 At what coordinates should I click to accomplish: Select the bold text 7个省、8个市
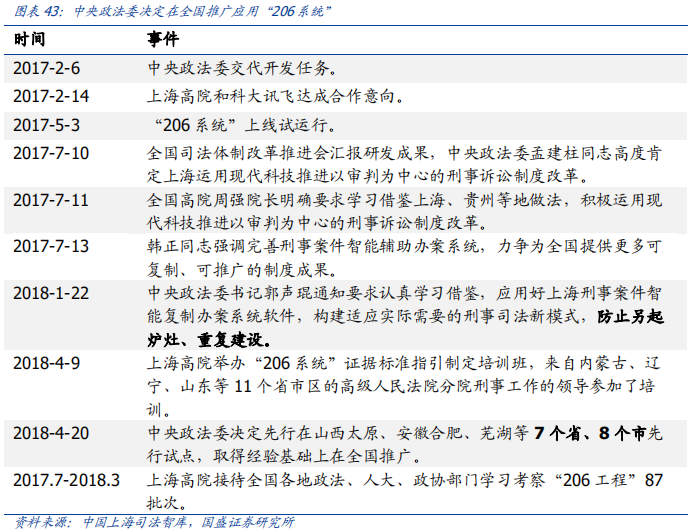click(590, 433)
